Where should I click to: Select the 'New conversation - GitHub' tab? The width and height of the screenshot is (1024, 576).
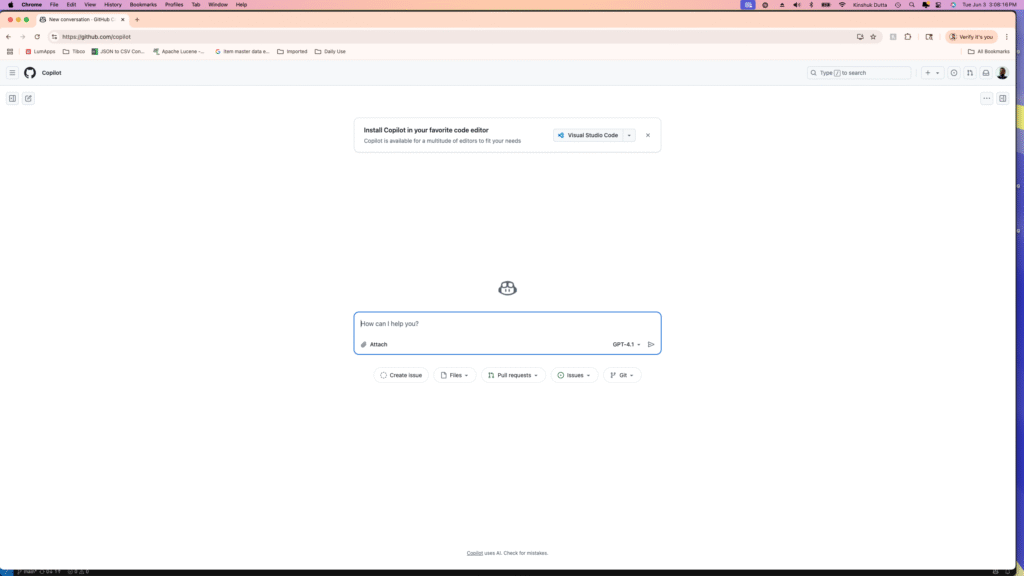click(x=81, y=20)
